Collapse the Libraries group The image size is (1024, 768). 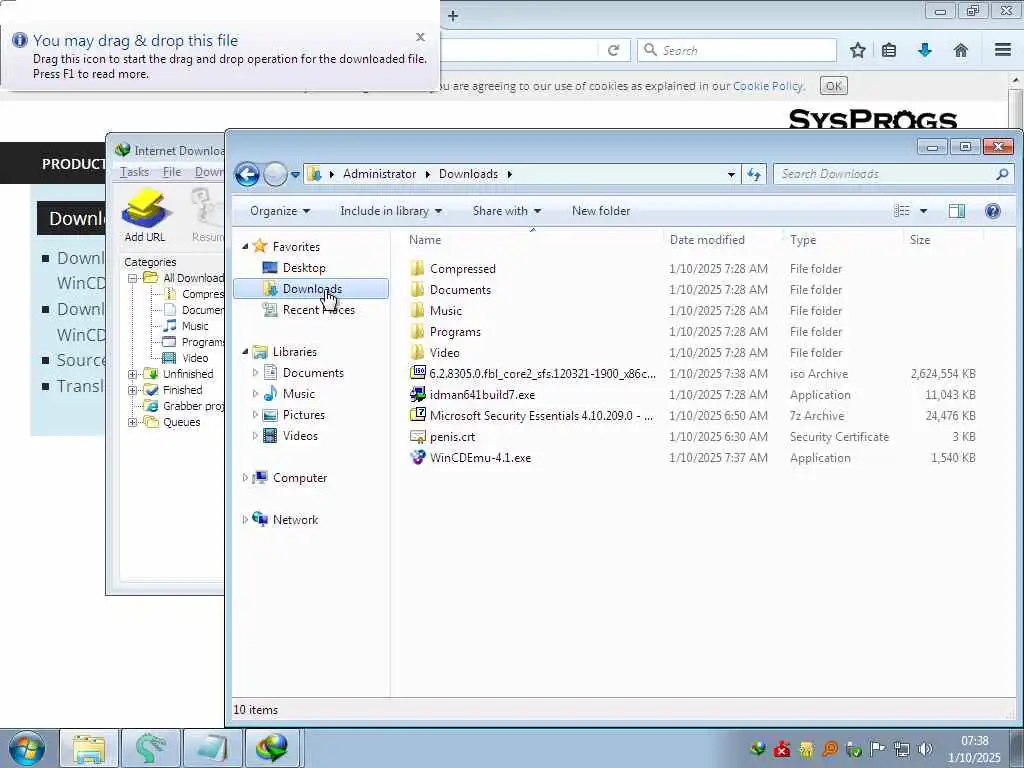coord(246,352)
